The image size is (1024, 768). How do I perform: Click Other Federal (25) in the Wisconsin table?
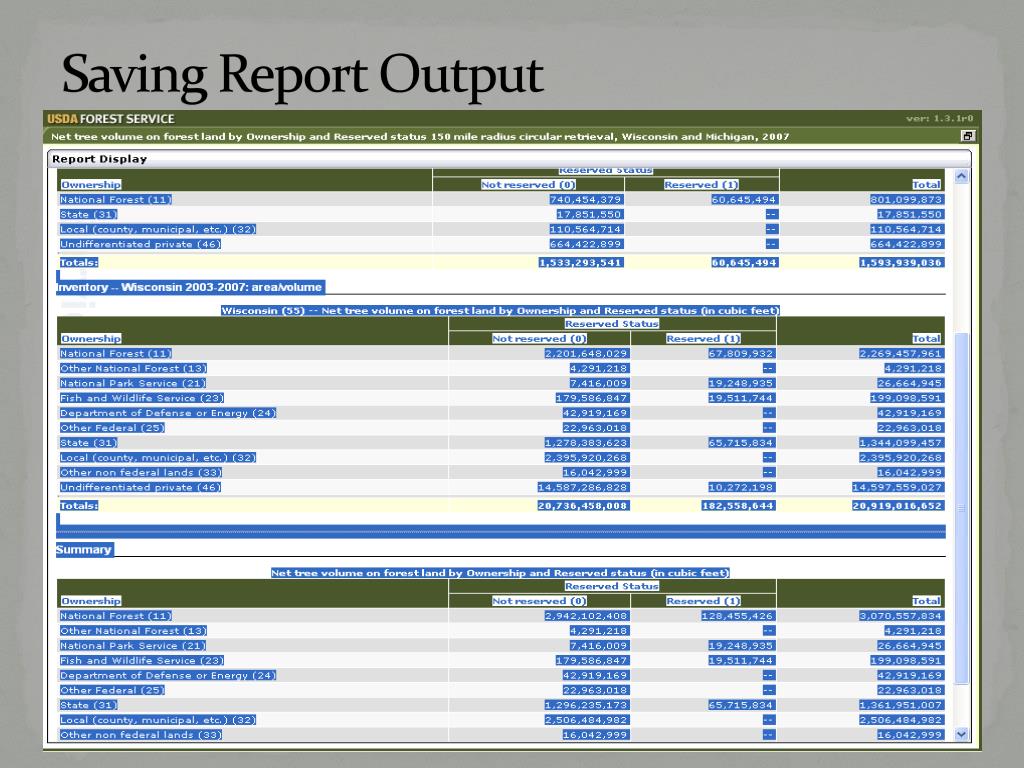tap(112, 428)
